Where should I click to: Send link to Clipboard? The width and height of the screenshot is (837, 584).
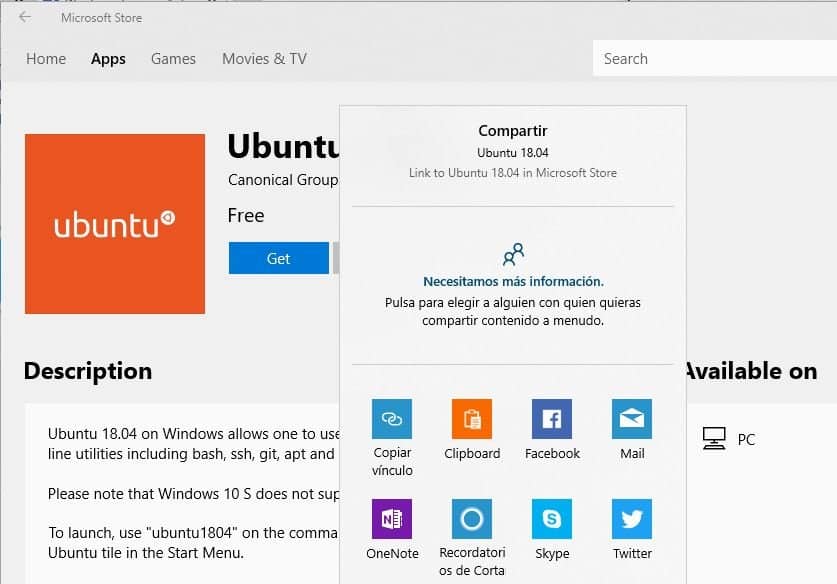coord(471,419)
